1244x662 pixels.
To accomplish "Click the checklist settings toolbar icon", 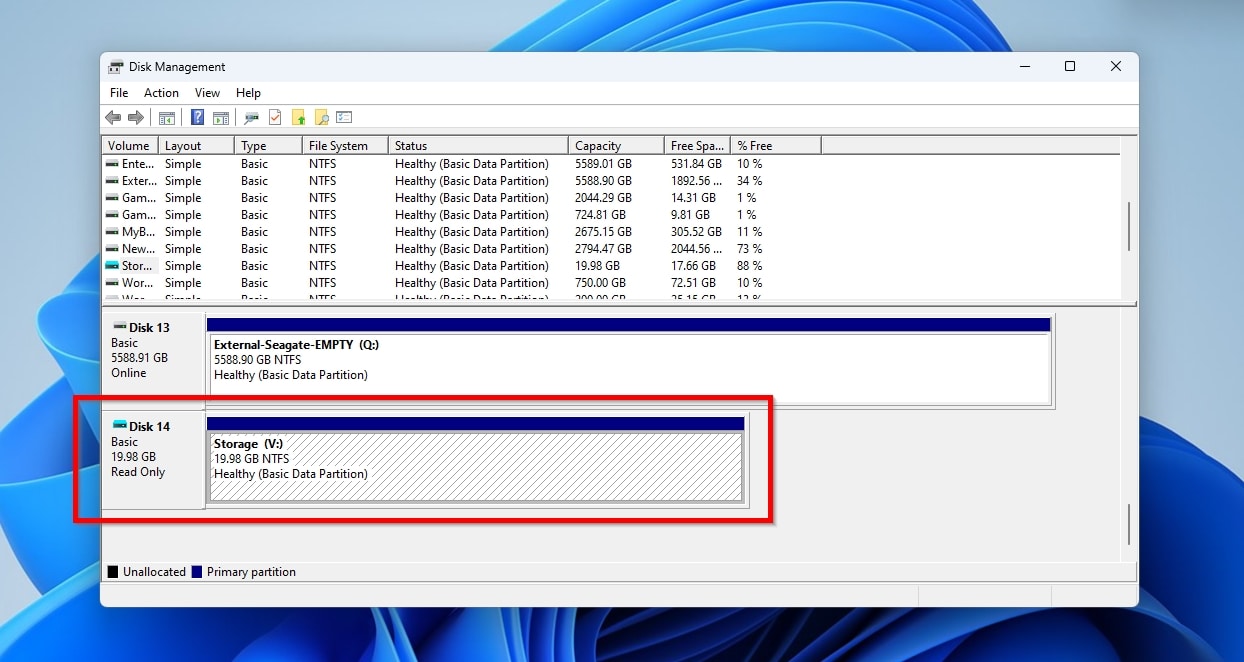I will [x=344, y=118].
